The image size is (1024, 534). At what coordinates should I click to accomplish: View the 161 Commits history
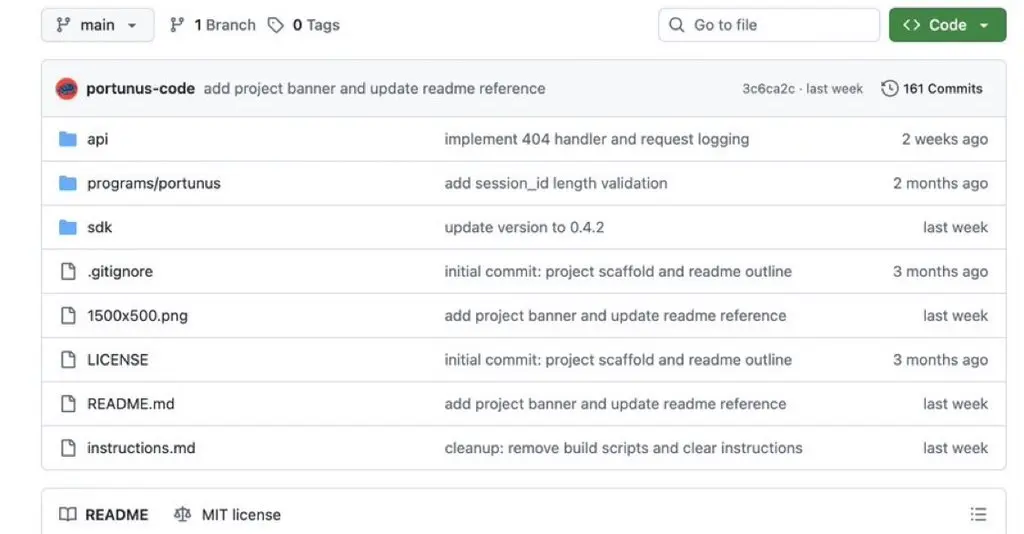click(942, 88)
